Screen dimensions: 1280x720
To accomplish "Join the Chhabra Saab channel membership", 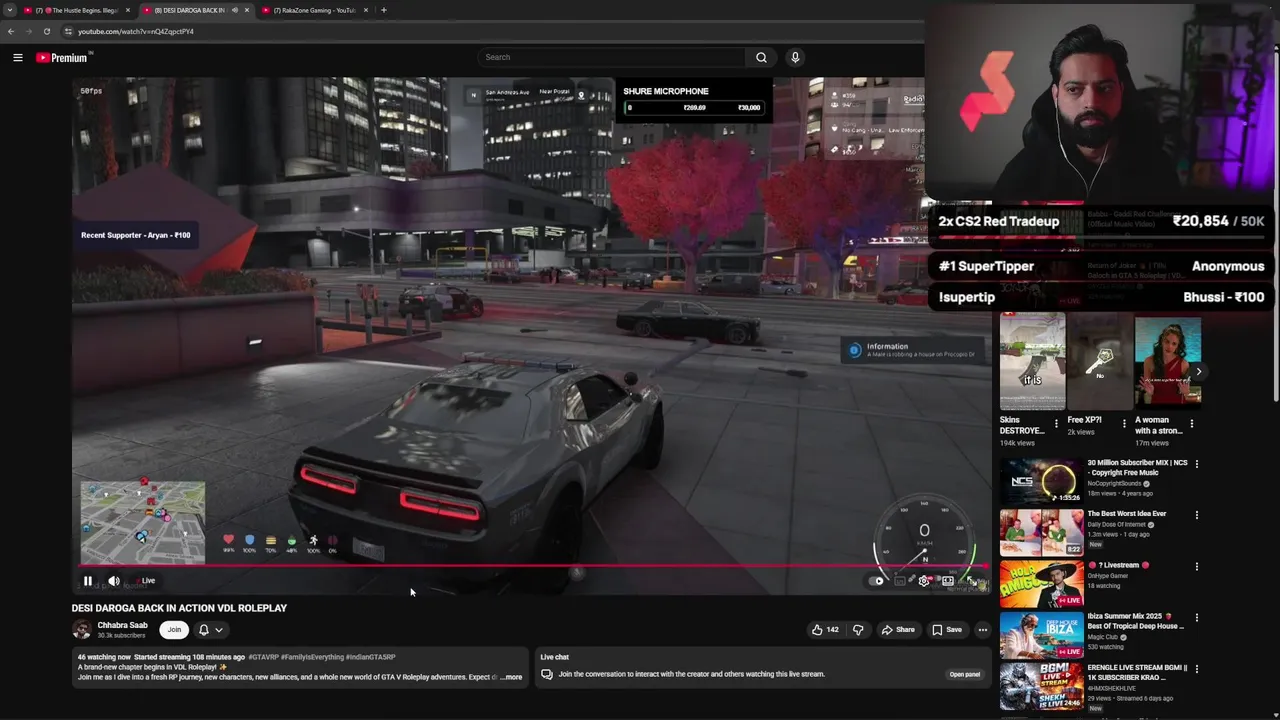I will click(x=174, y=630).
